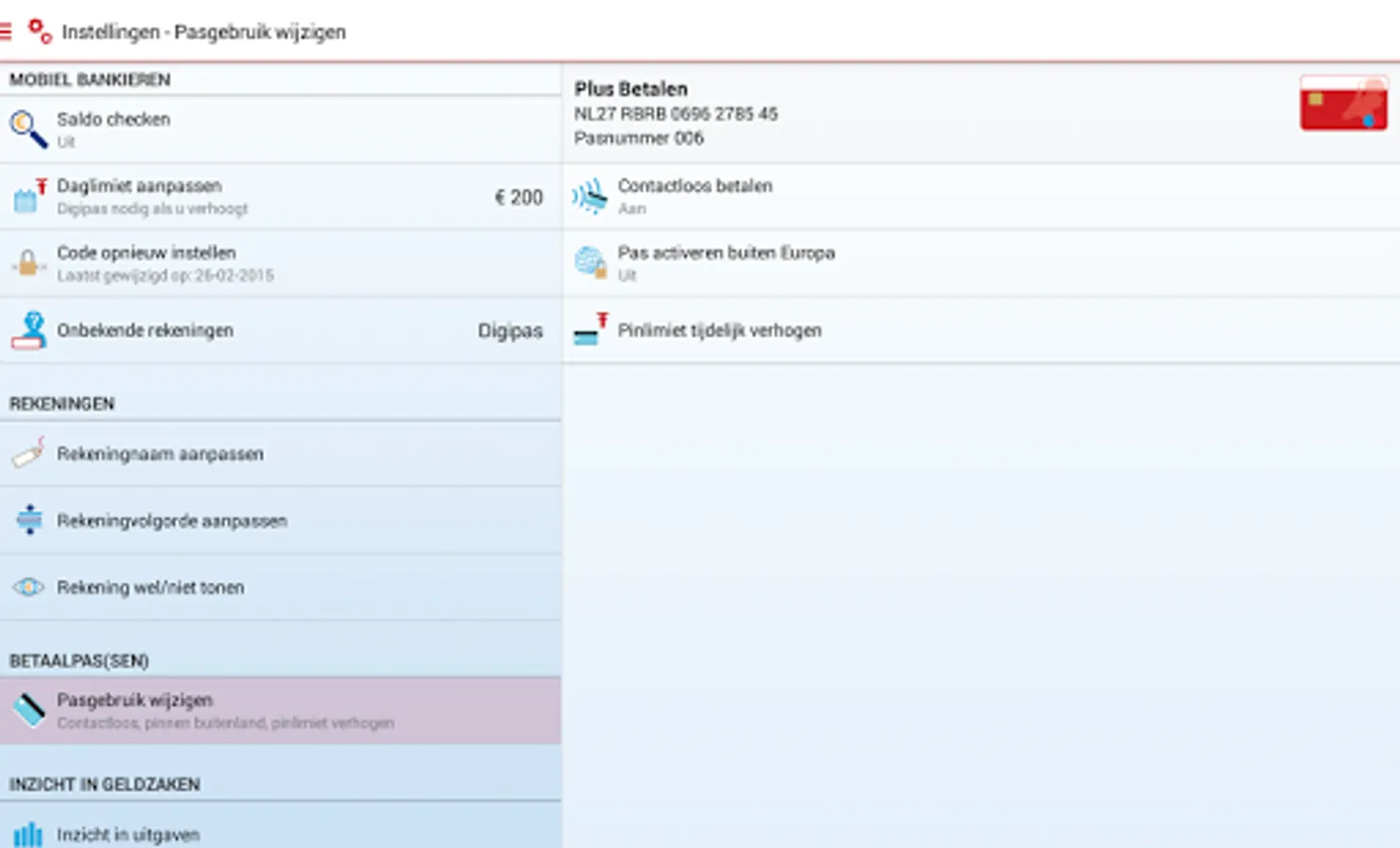This screenshot has width=1400, height=848.
Task: Click 'Laatst gewijzigd op' date text
Action: [166, 276]
